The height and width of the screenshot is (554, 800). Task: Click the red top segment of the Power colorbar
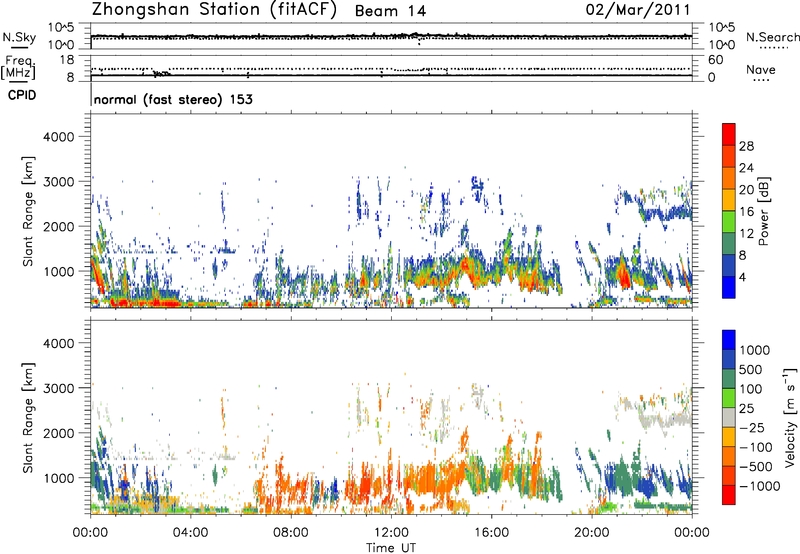[x=729, y=135]
